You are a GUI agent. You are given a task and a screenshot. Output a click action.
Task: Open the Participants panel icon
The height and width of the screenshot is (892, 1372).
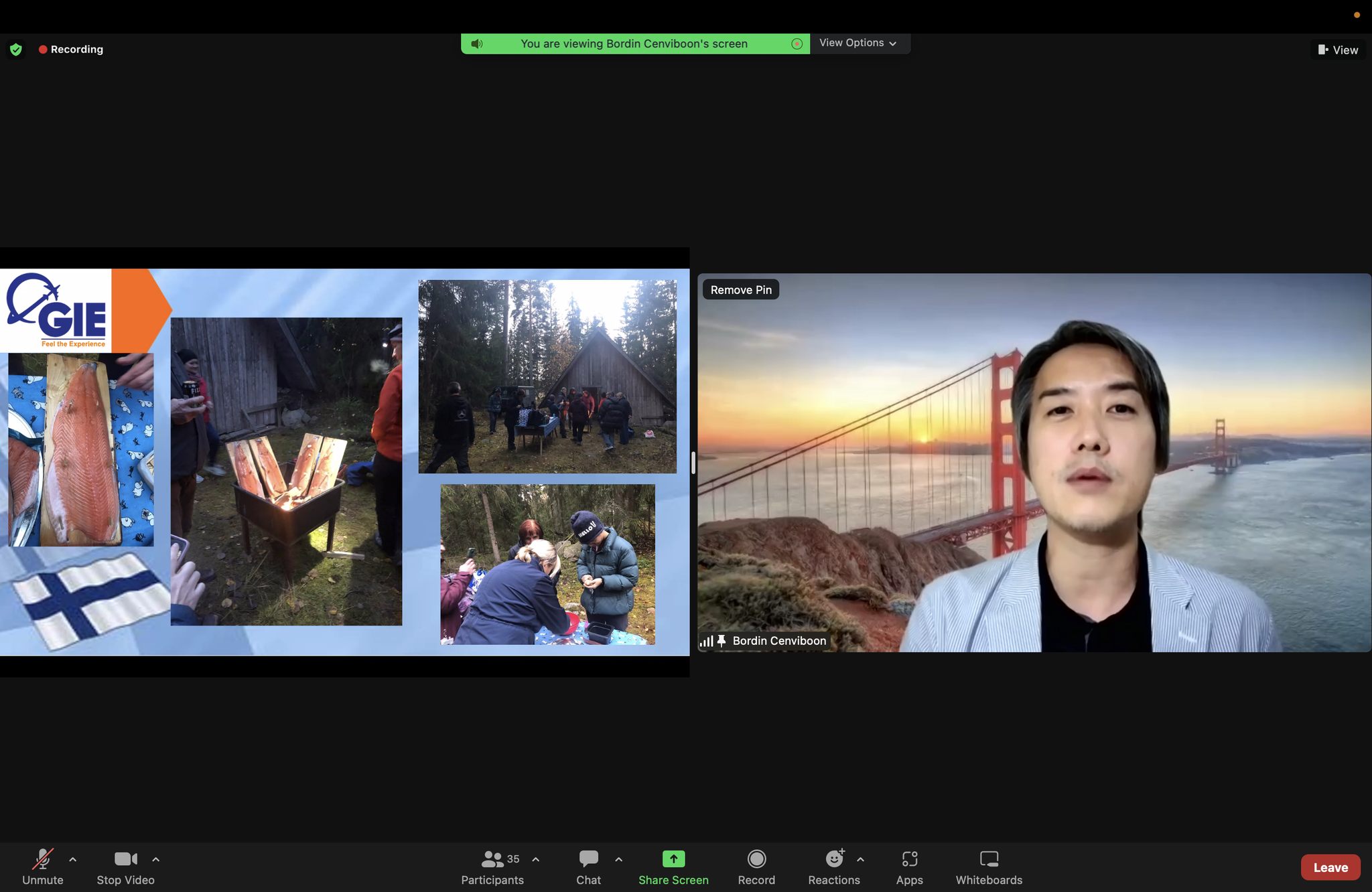point(492,859)
